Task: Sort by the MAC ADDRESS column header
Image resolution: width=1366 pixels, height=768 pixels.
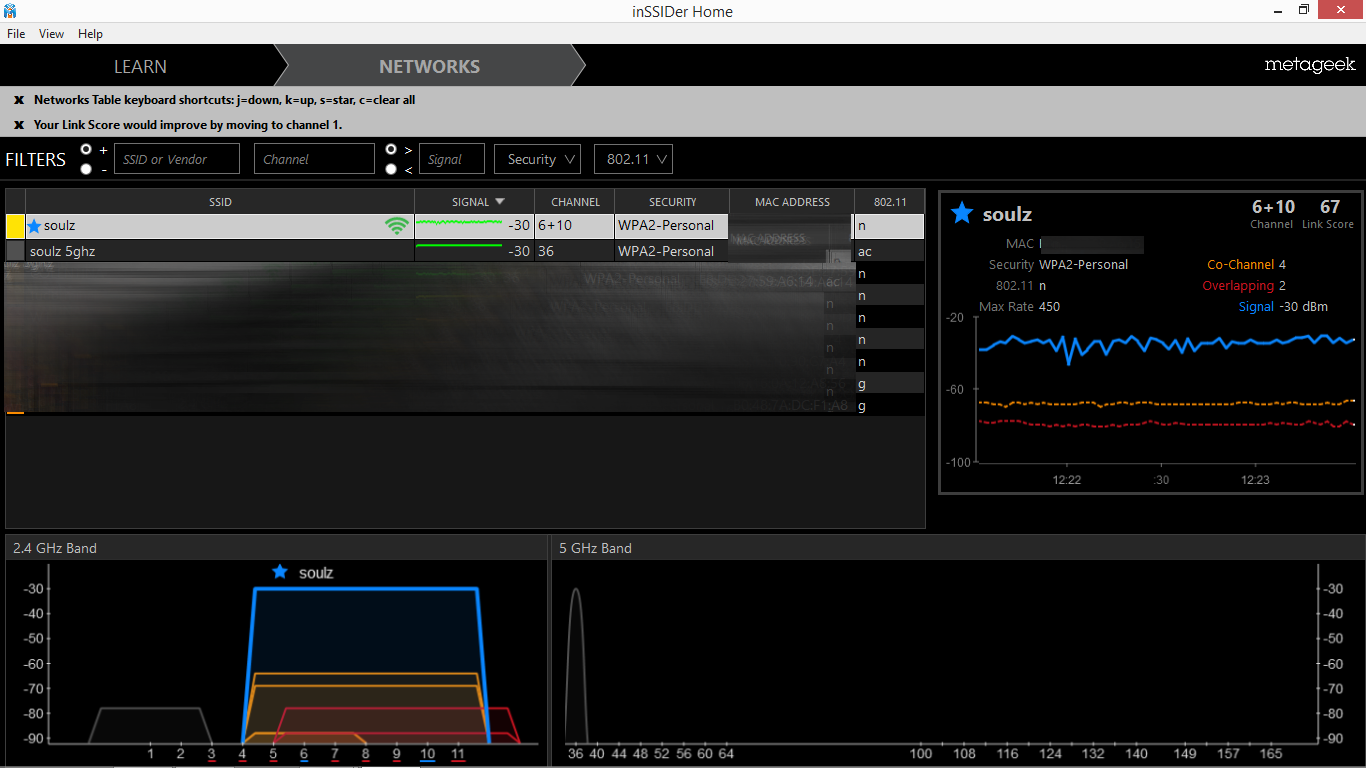Action: tap(792, 201)
